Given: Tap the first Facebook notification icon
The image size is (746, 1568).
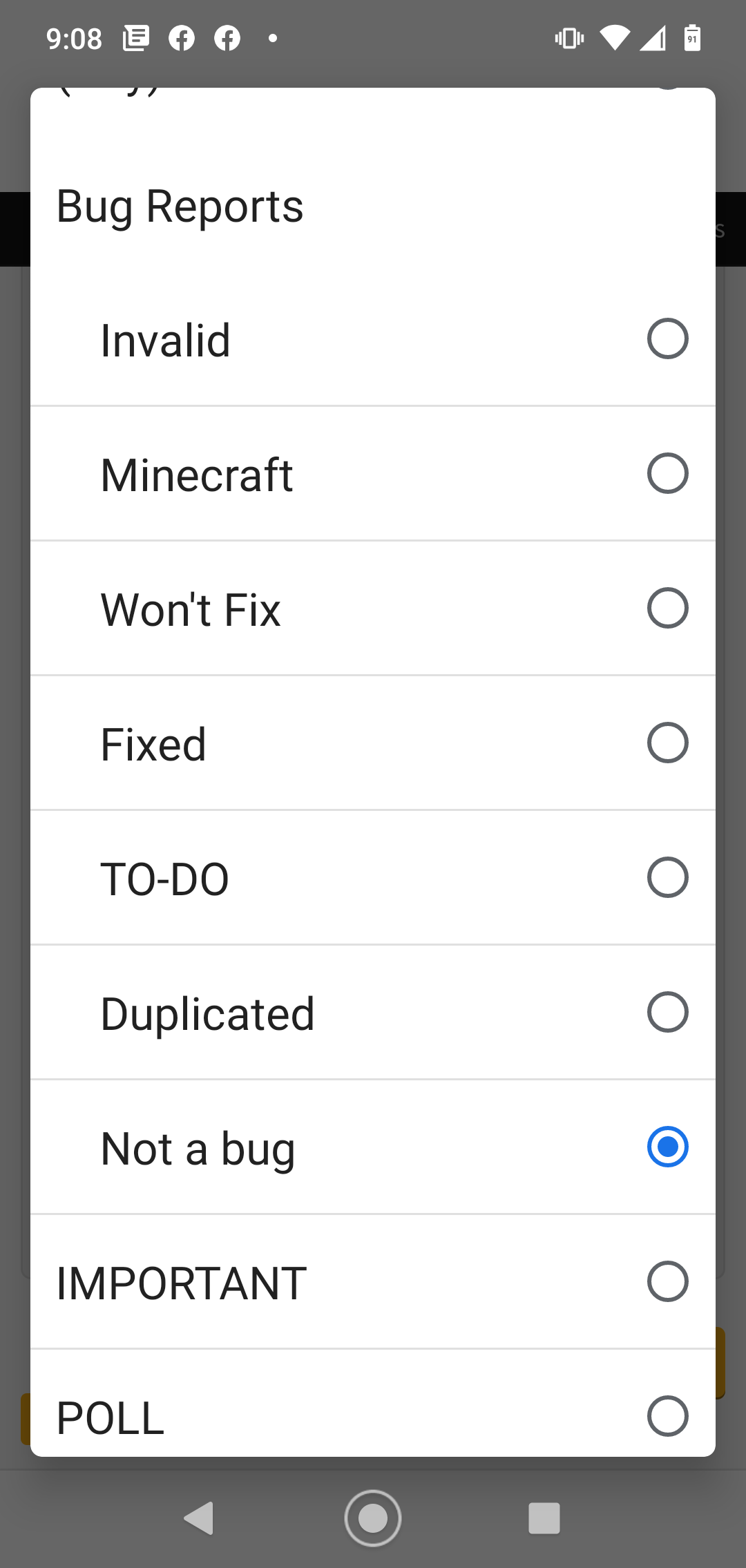Looking at the screenshot, I should pos(182,38).
